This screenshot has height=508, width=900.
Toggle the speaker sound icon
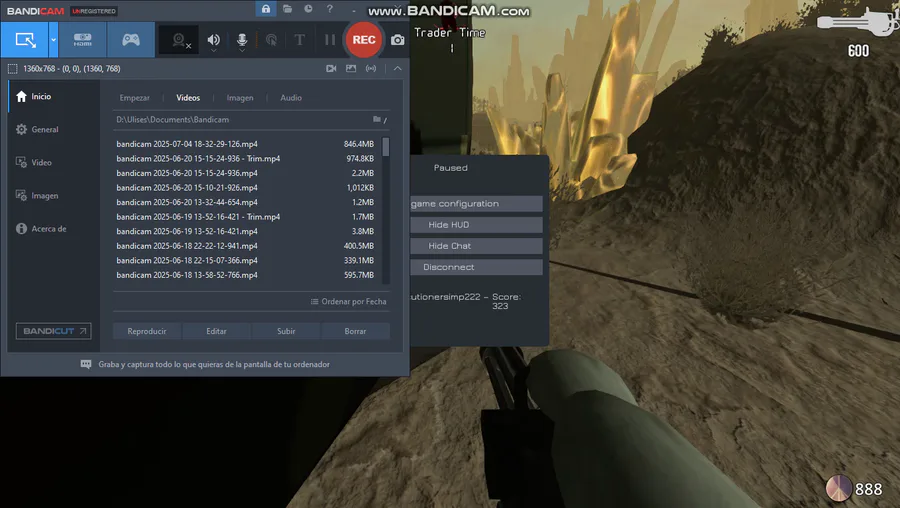coord(214,40)
